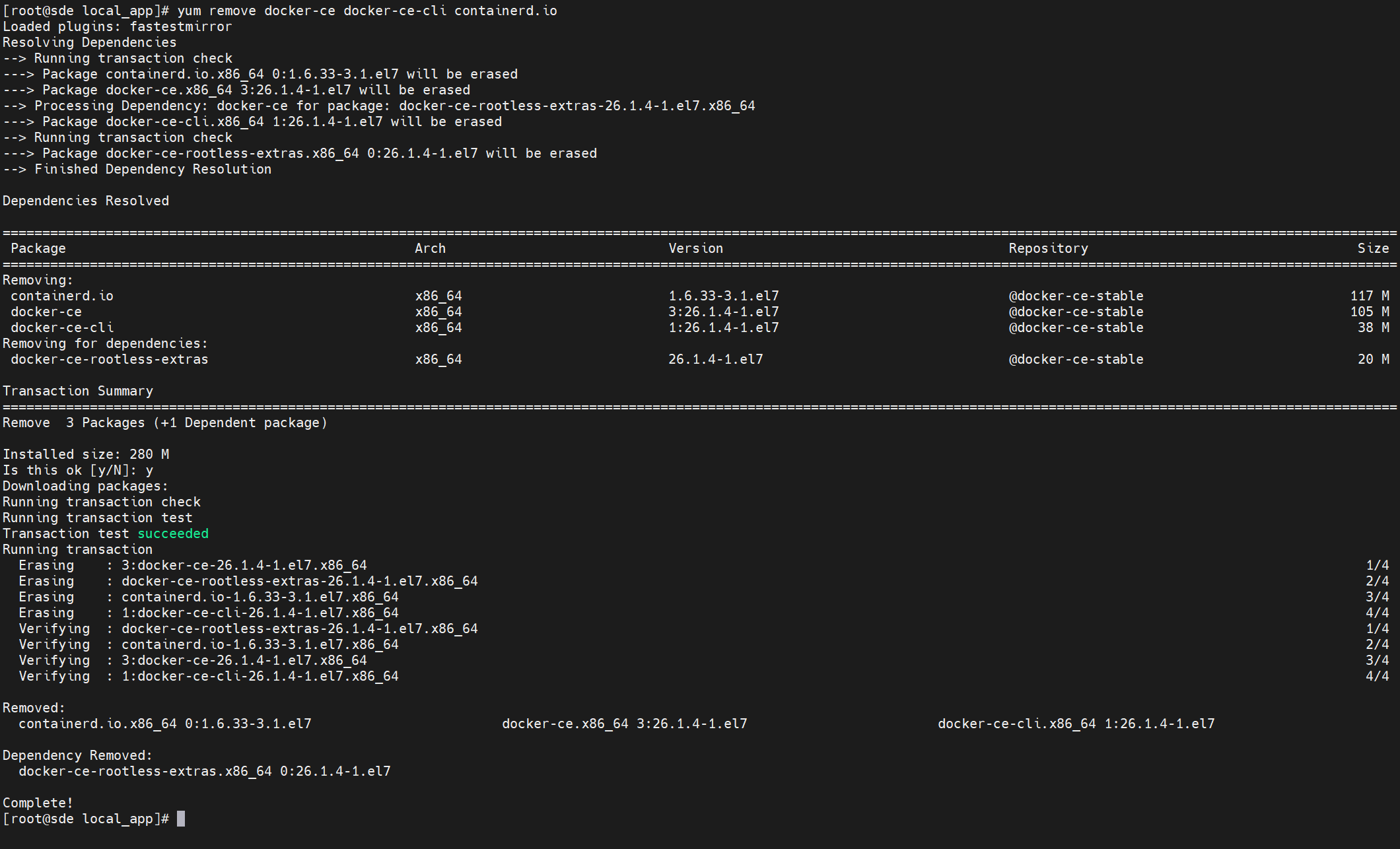Viewport: 1400px width, 849px height.
Task: Click the 'Transaction Summary' heading
Action: point(78,391)
